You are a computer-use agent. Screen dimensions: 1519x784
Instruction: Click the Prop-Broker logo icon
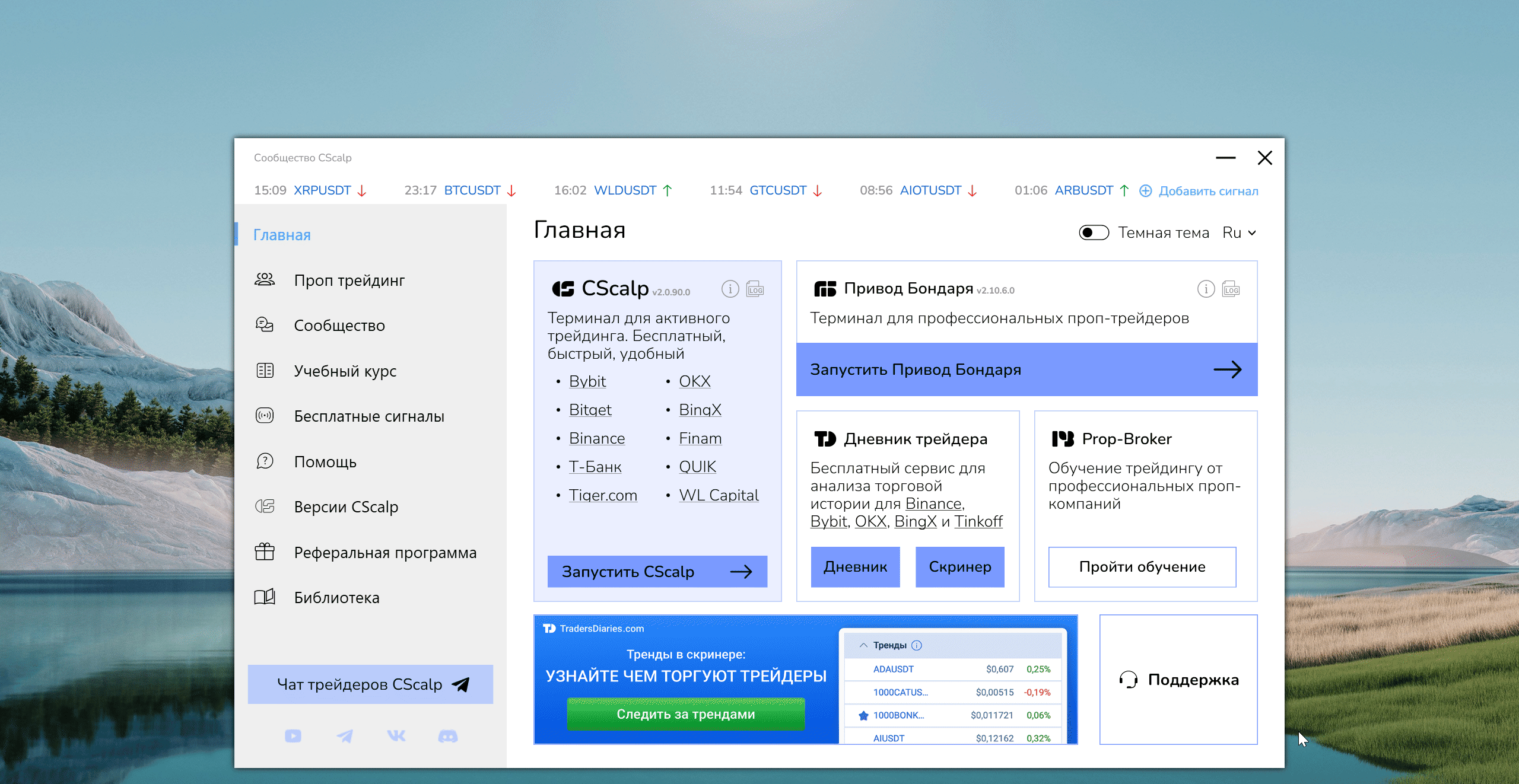pyautogui.click(x=1063, y=439)
